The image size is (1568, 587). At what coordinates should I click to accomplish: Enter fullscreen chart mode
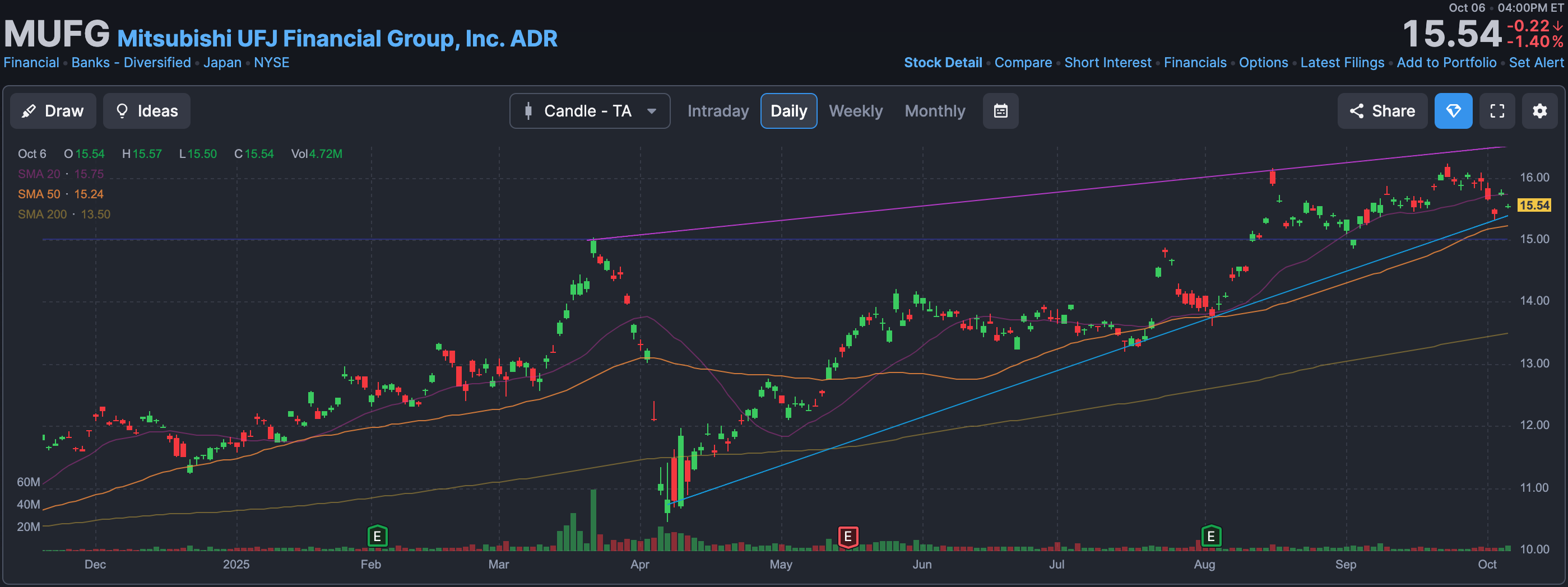1497,111
